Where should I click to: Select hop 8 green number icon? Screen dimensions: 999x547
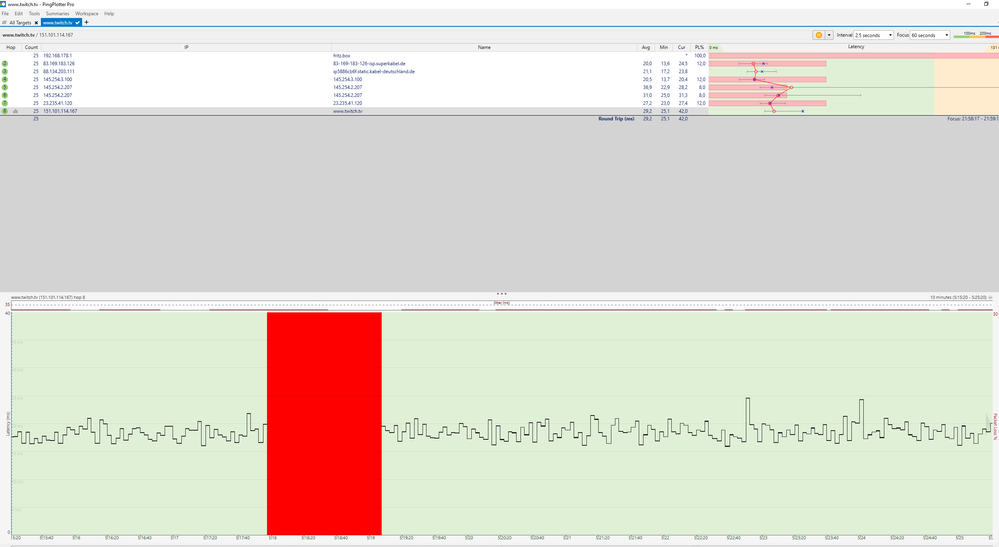coord(5,111)
